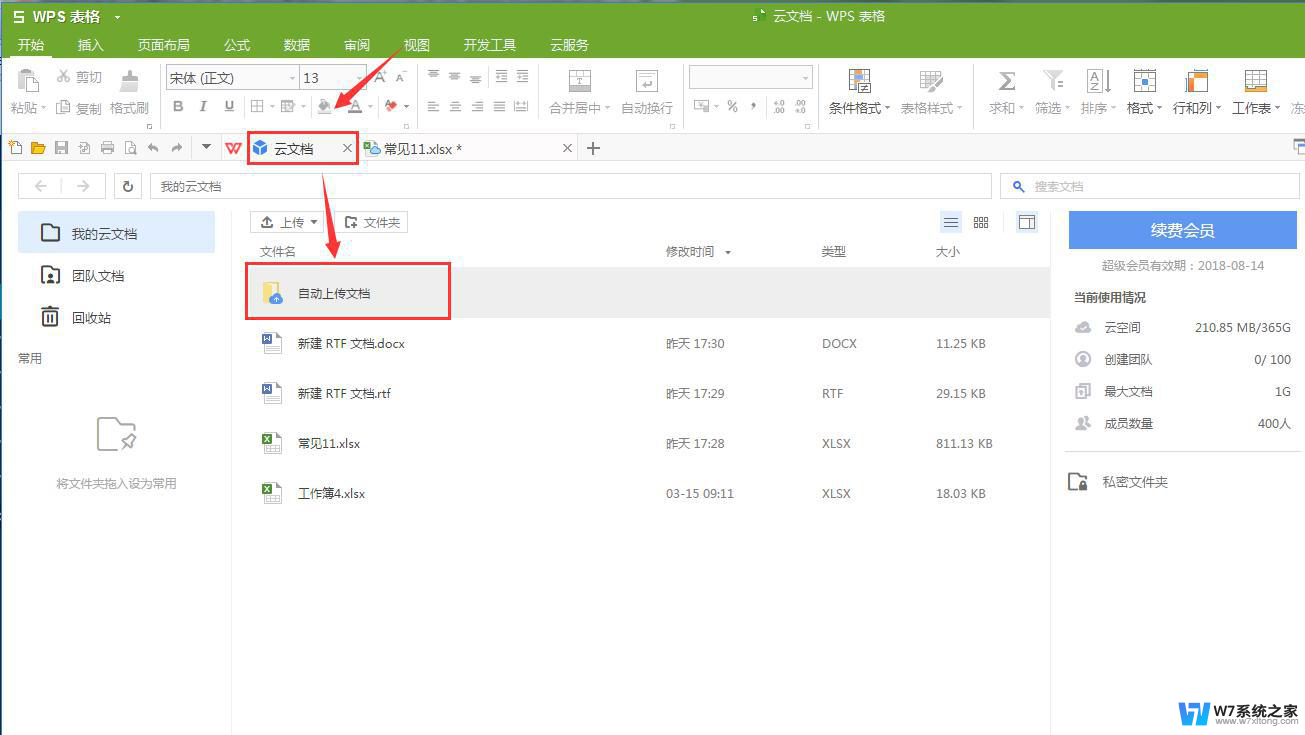
Task: Toggle underline formatting
Action: pyautogui.click(x=229, y=107)
